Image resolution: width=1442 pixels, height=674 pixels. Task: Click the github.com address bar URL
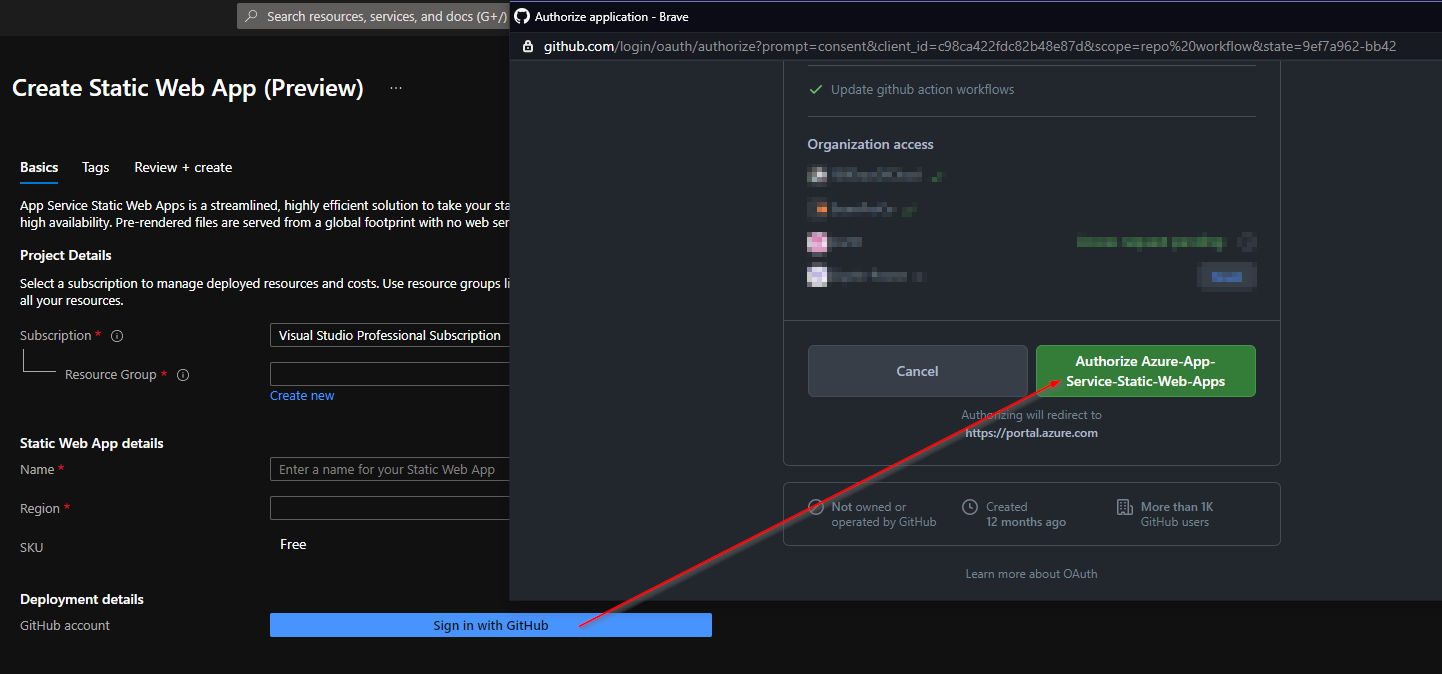click(x=970, y=46)
